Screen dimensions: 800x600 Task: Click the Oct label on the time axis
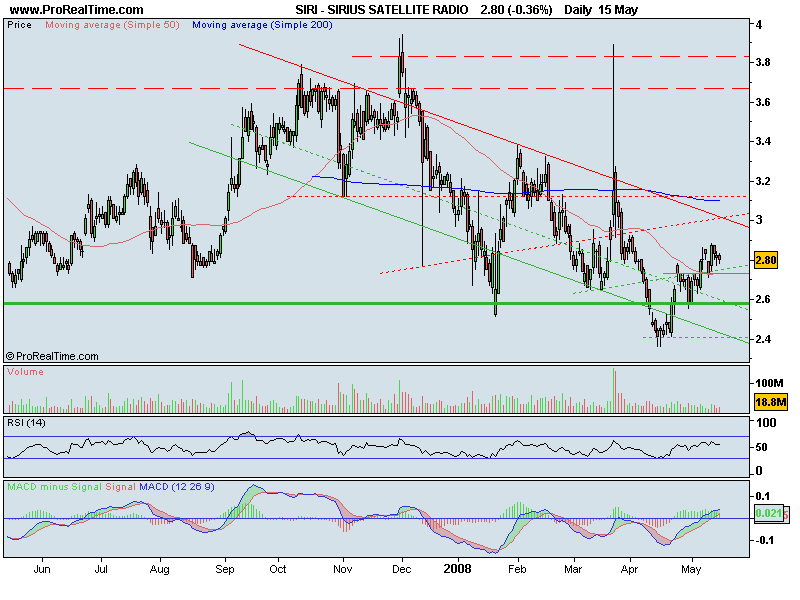coord(278,569)
